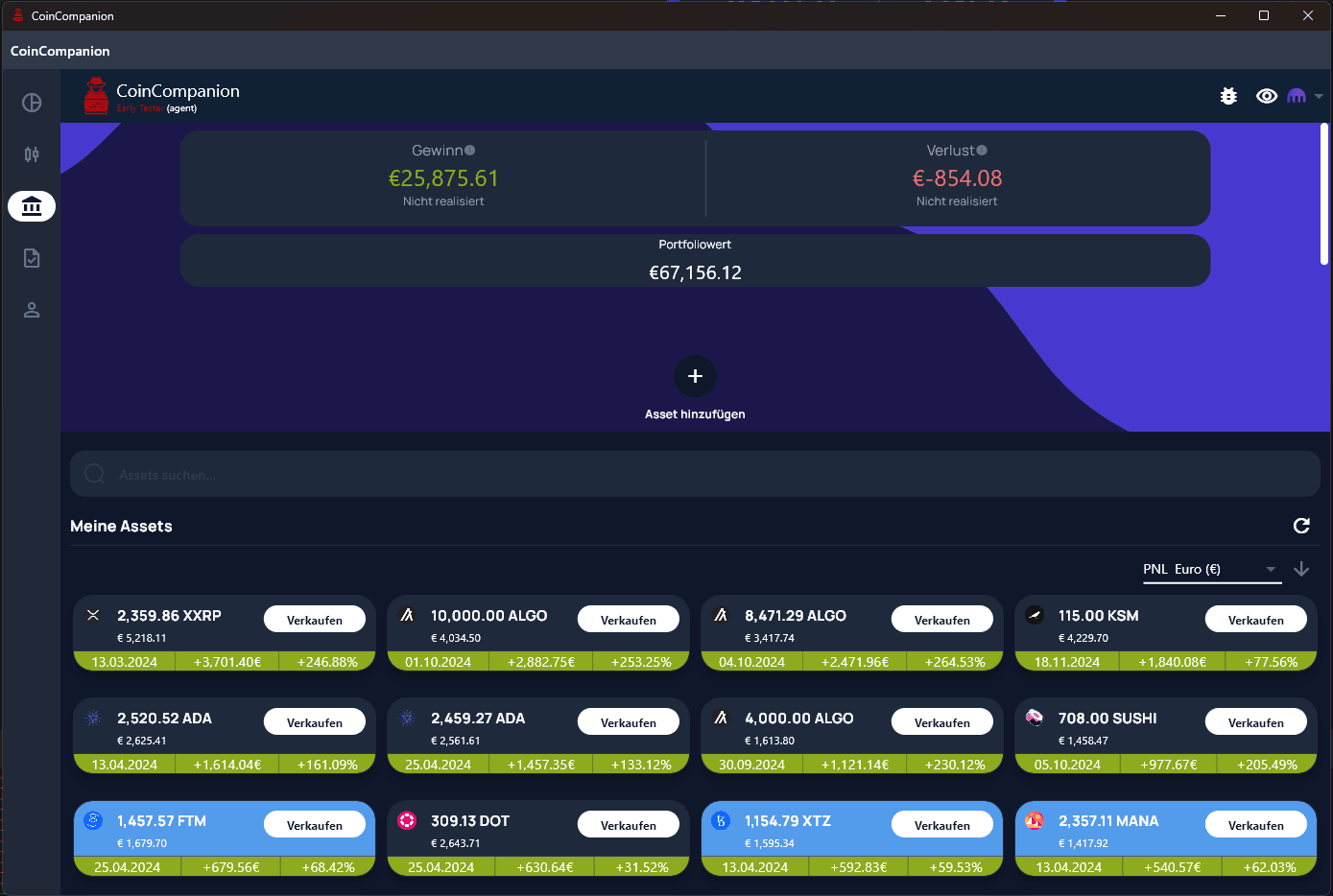Image resolution: width=1333 pixels, height=896 pixels.
Task: Toggle the eye visibility of balances
Action: (1267, 96)
